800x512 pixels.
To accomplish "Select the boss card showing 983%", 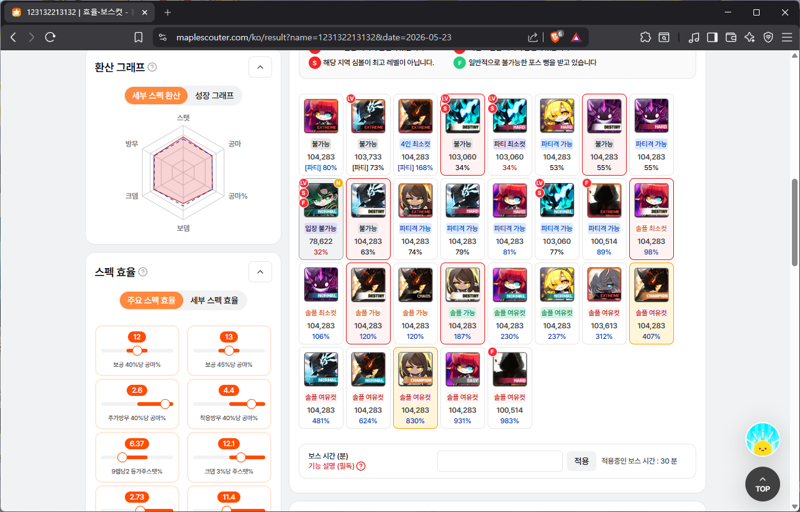I will (510, 388).
